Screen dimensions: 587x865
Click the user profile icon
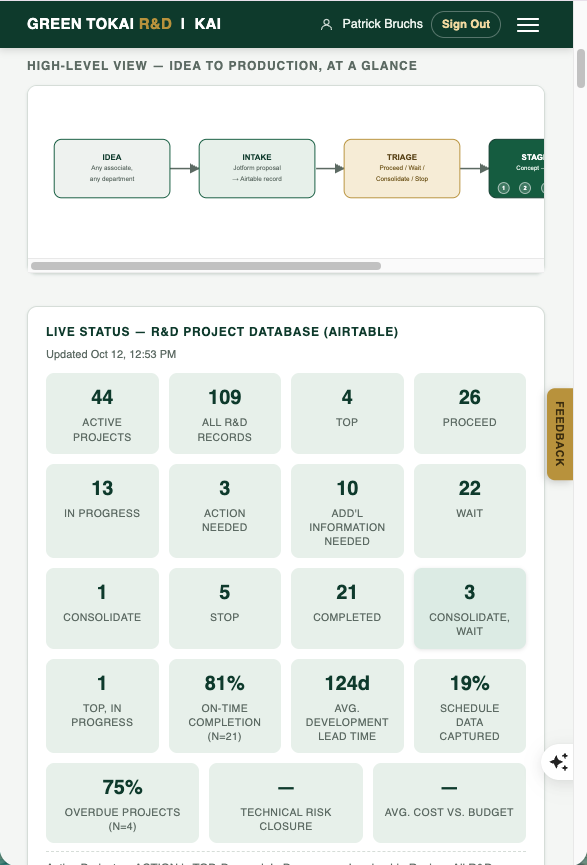tap(327, 25)
